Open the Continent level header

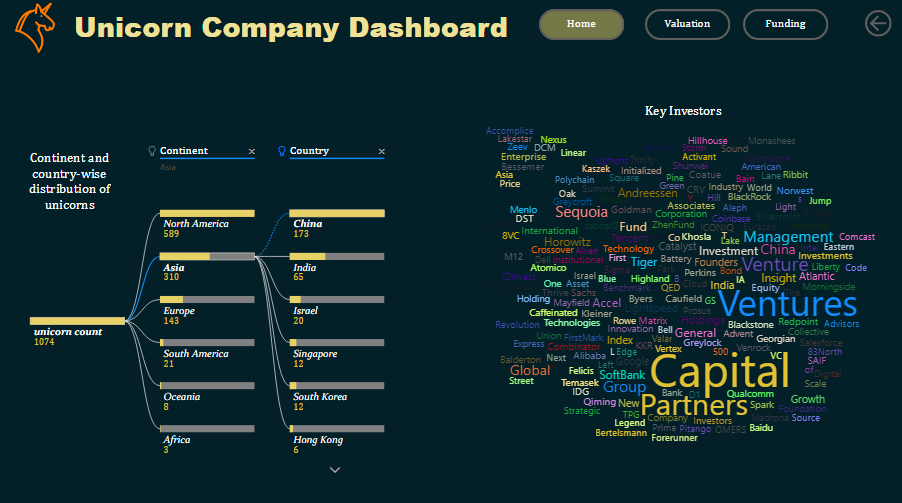pyautogui.click(x=184, y=151)
